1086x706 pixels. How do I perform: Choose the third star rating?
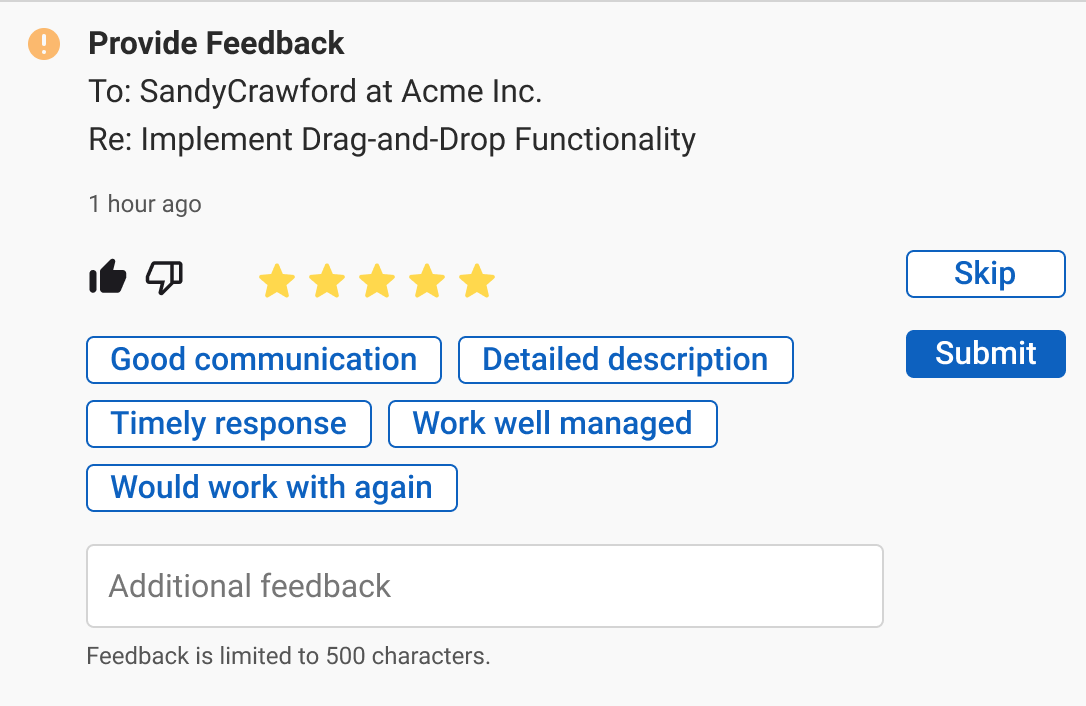[377, 281]
